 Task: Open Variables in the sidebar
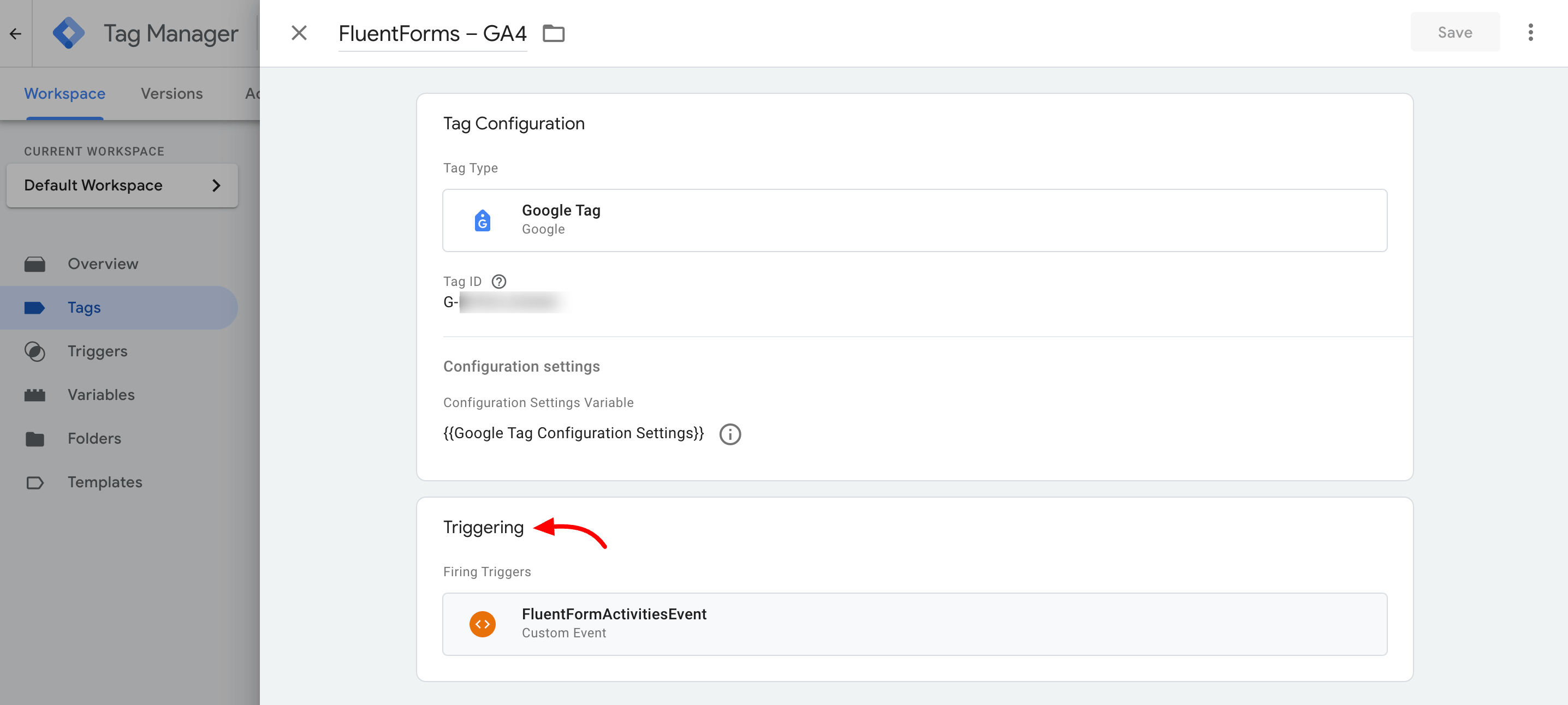100,395
